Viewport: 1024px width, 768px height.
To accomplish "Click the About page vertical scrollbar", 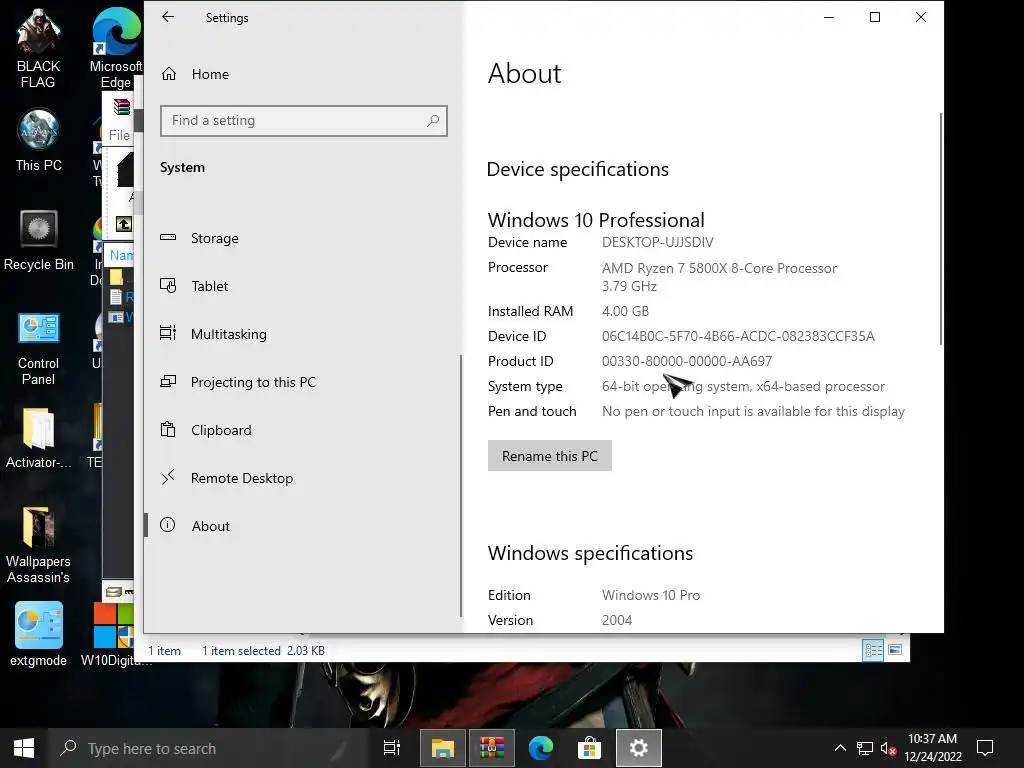I will pyautogui.click(x=940, y=229).
